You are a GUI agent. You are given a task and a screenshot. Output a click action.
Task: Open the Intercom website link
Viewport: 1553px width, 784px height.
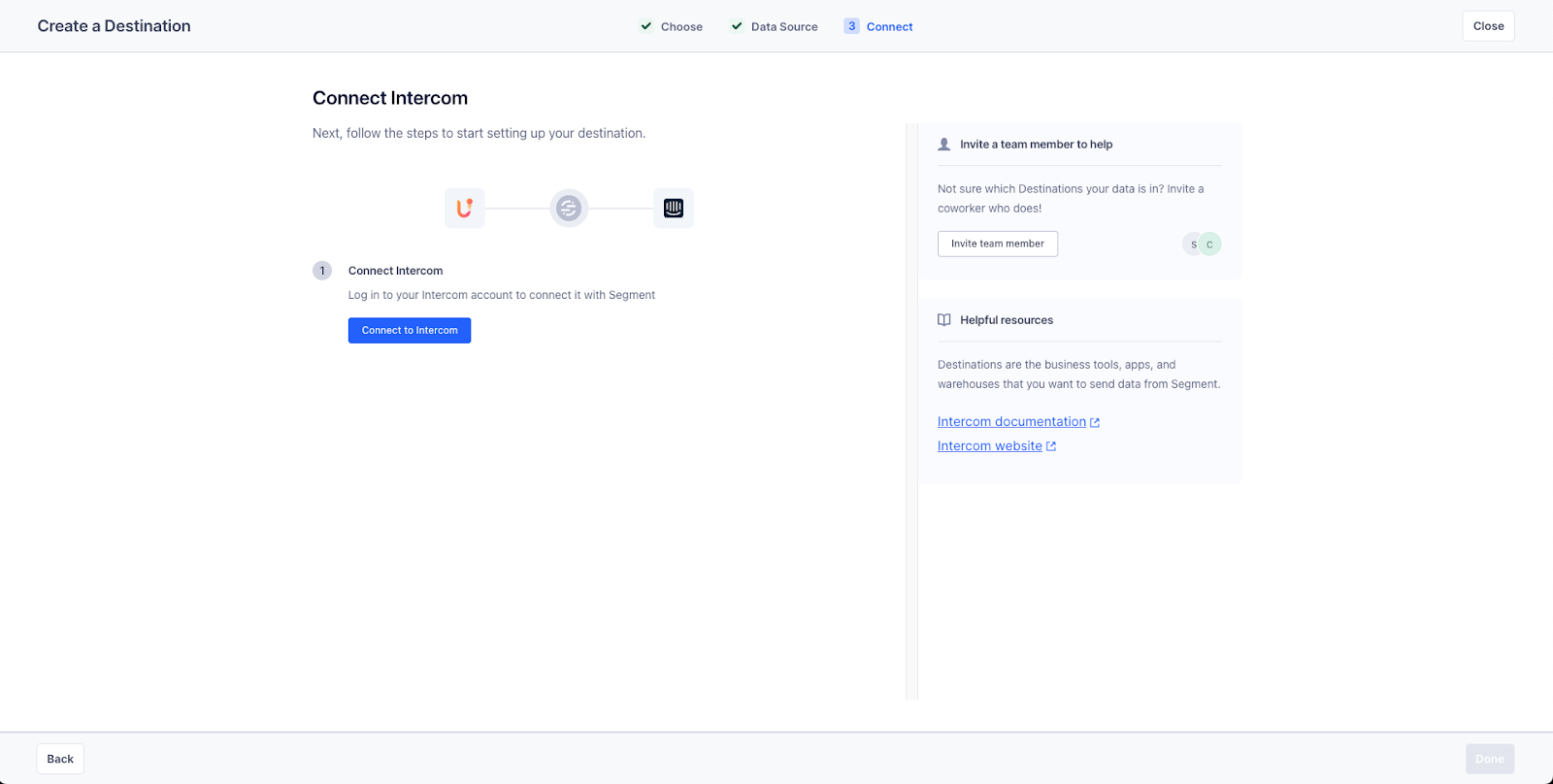[x=989, y=446]
